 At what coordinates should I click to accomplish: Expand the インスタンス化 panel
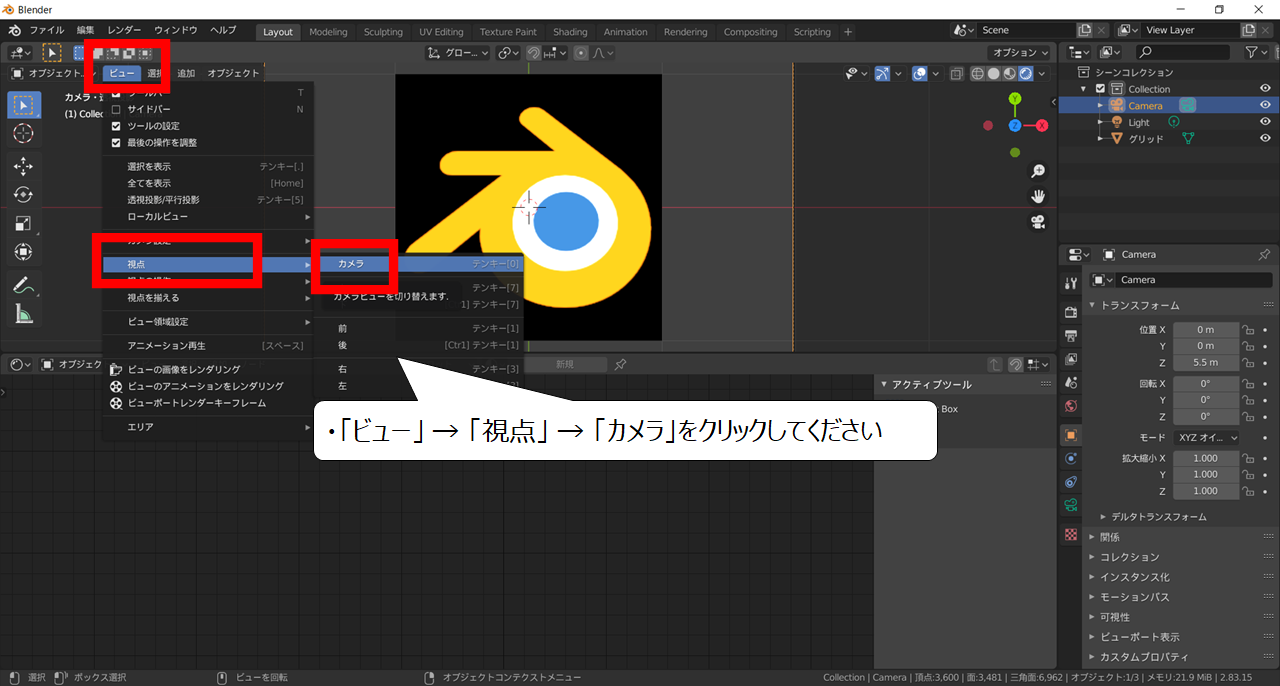point(1135,577)
